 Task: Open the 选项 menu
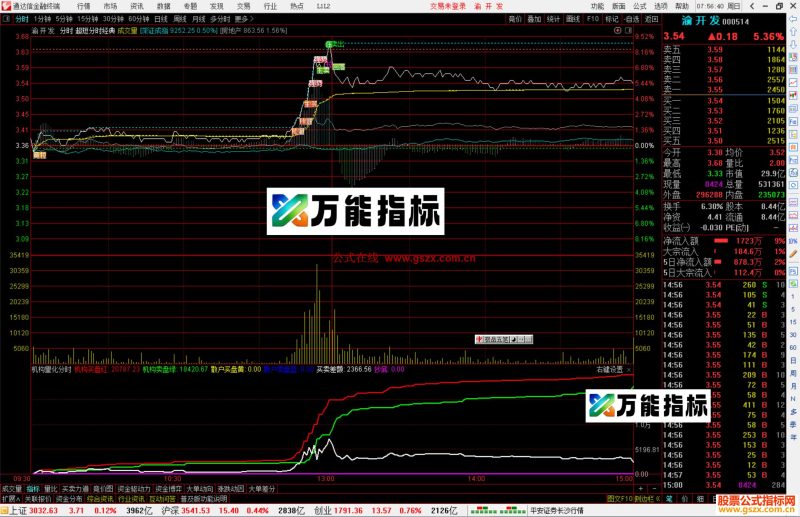(x=661, y=6)
